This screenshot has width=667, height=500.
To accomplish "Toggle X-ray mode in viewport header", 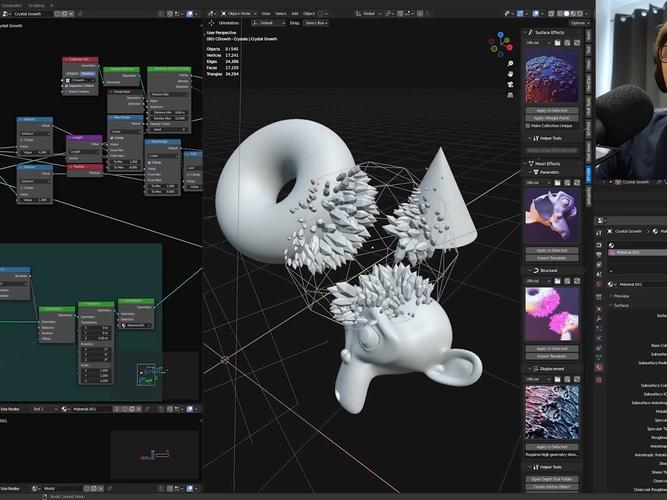I will coord(551,14).
